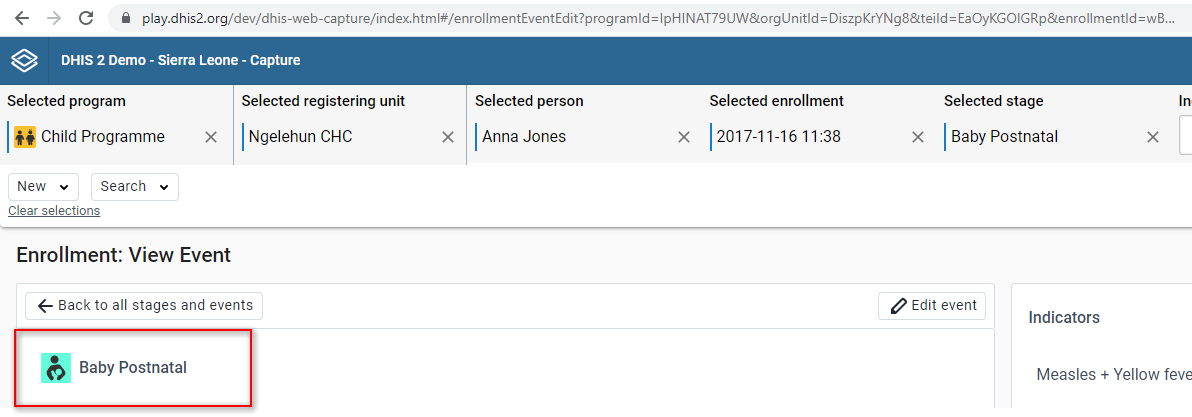Remove selected stage Baby Postnatal
The height and width of the screenshot is (417, 1192).
tap(1153, 137)
